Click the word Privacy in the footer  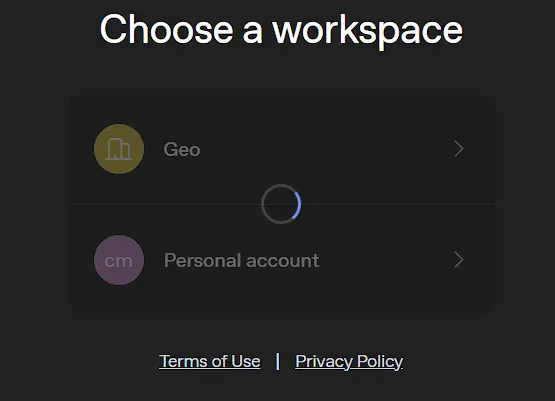click(324, 362)
